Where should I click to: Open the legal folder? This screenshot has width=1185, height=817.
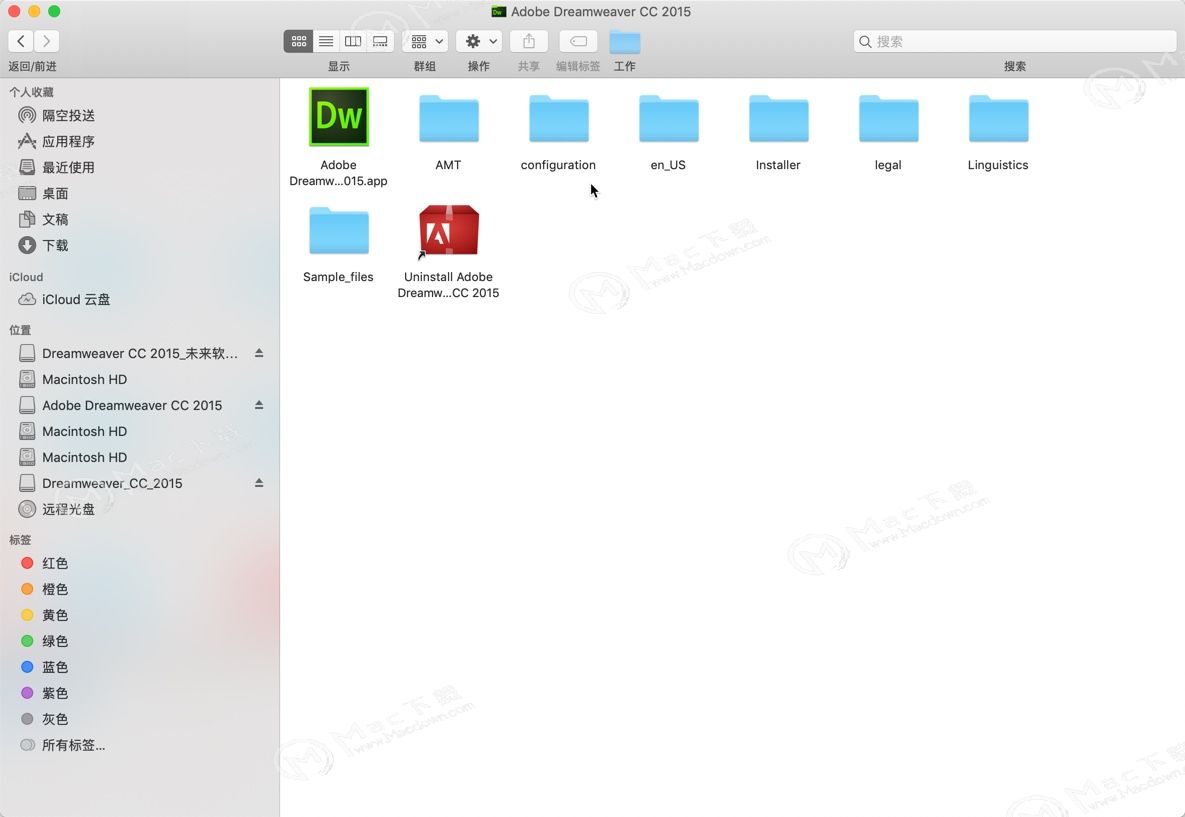[x=889, y=119]
